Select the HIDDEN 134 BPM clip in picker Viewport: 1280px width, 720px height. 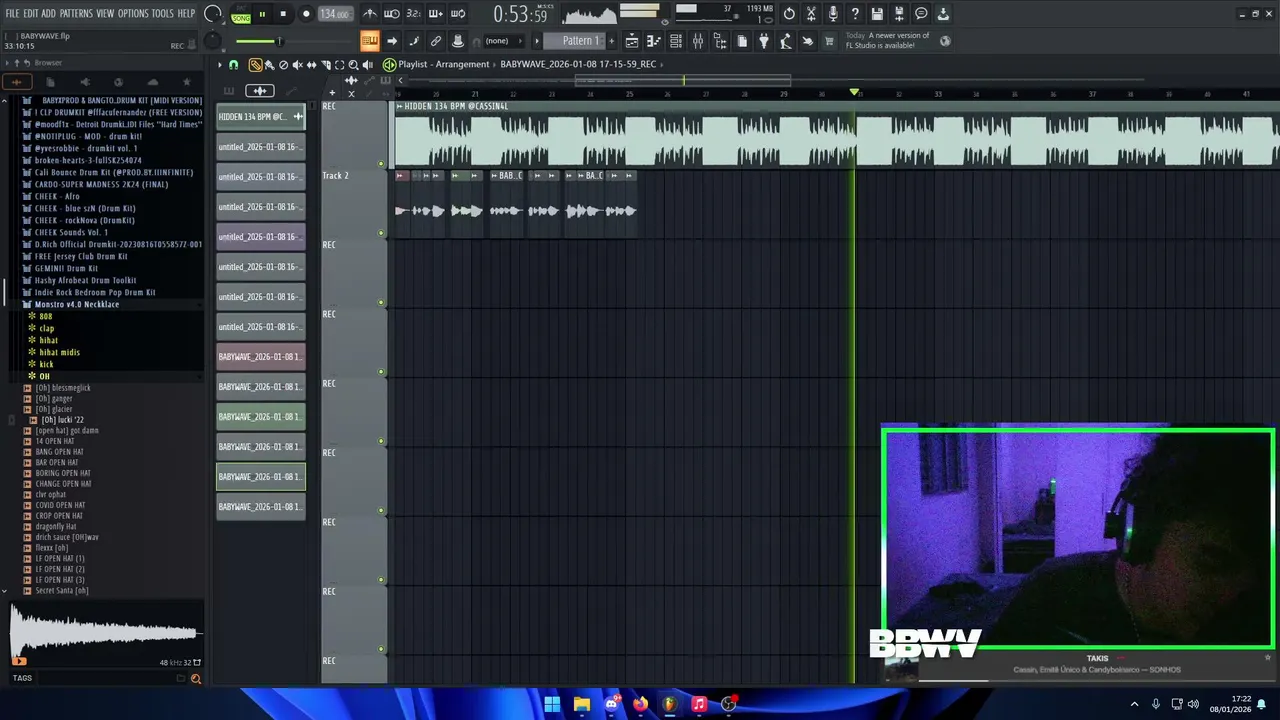(261, 117)
